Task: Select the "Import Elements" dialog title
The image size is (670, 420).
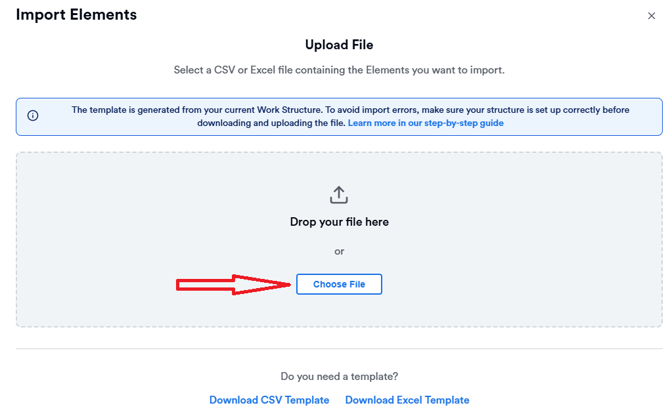Action: pyautogui.click(x=76, y=15)
